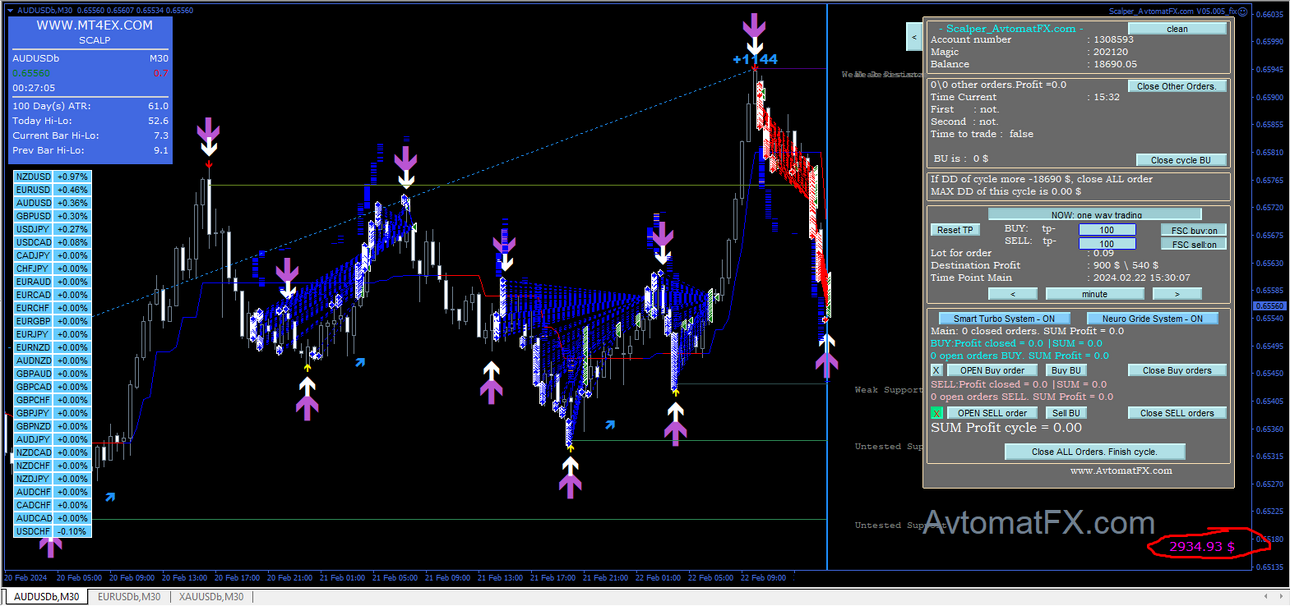
Task: Click OPEN Buy order button
Action: pyautogui.click(x=992, y=370)
